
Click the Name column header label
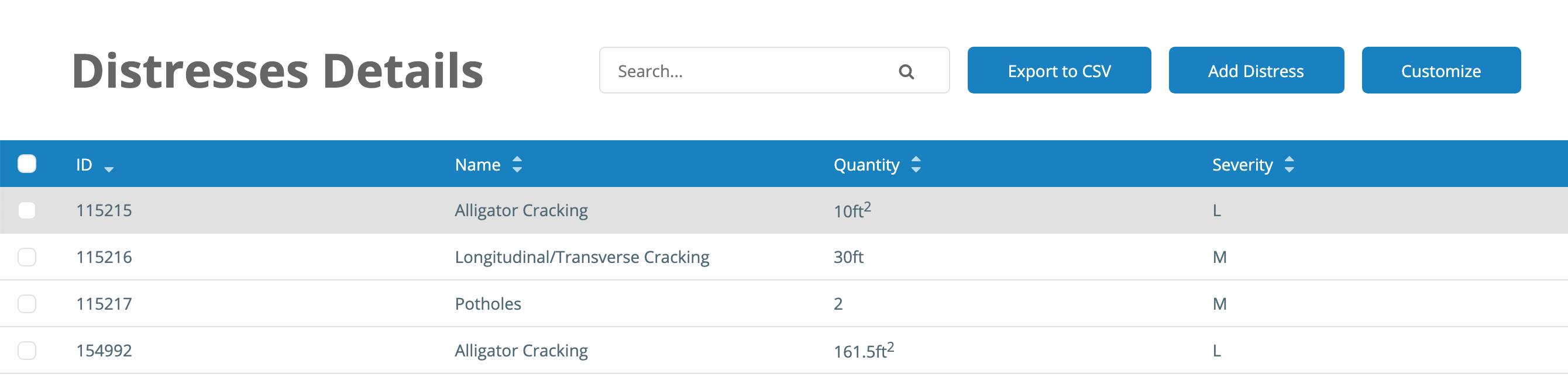477,165
